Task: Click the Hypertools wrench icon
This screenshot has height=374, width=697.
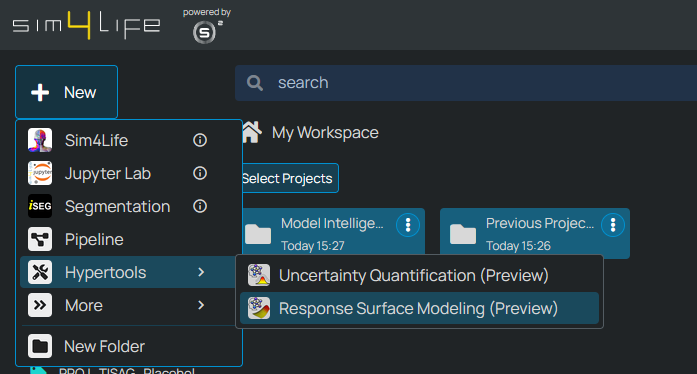Action: point(40,272)
